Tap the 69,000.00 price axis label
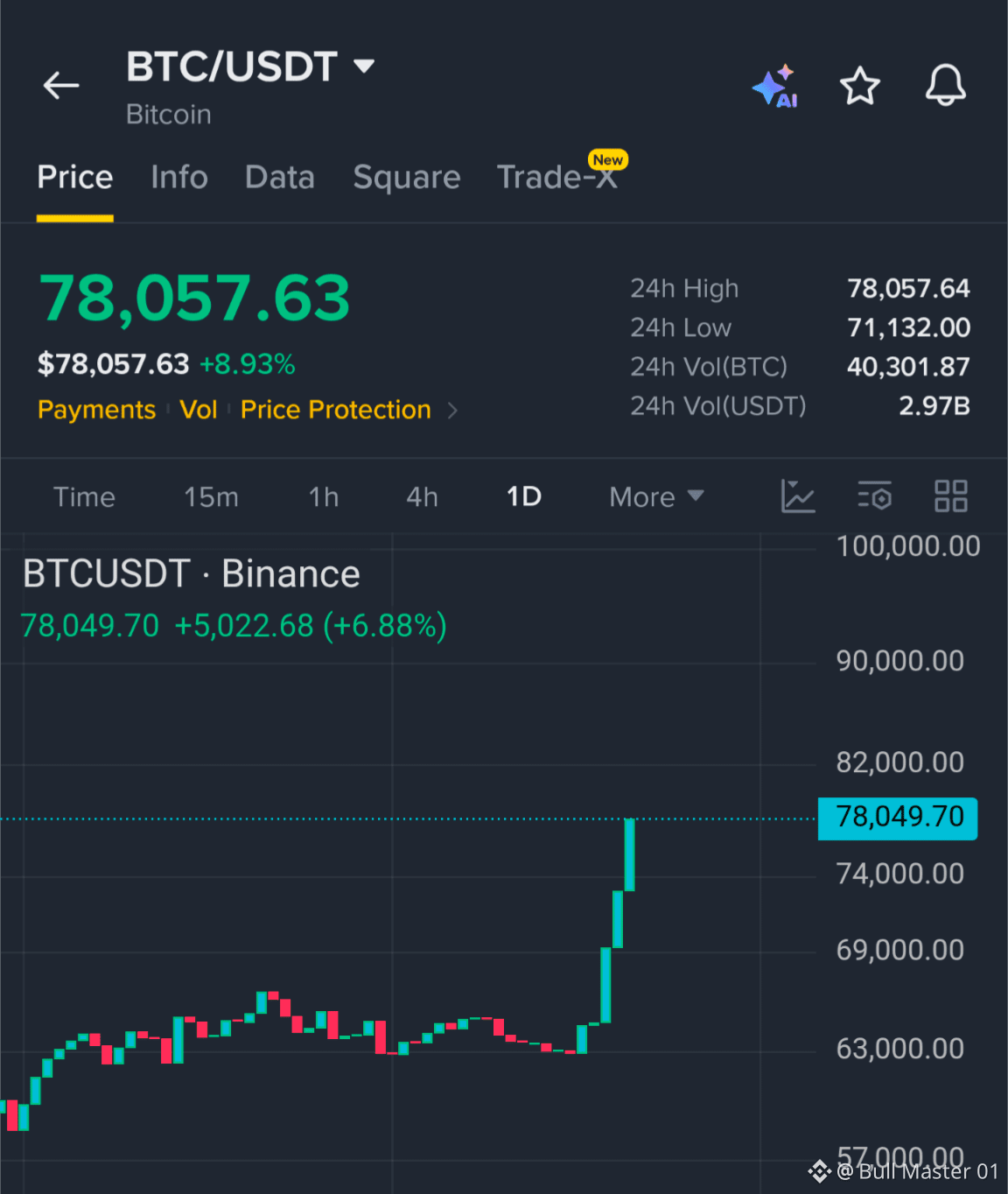Viewport: 1008px width, 1194px height. [x=900, y=950]
